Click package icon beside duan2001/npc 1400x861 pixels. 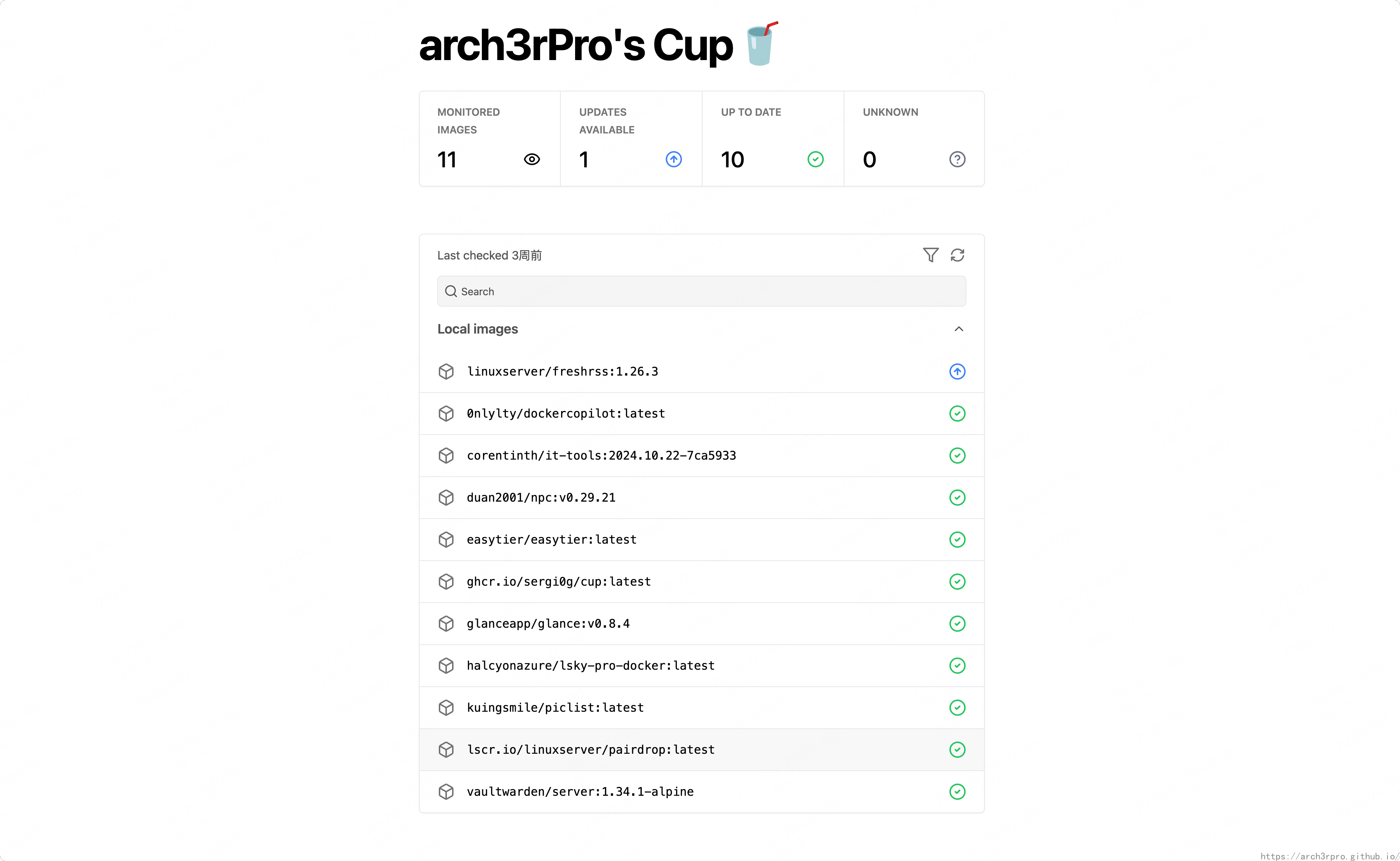click(446, 498)
